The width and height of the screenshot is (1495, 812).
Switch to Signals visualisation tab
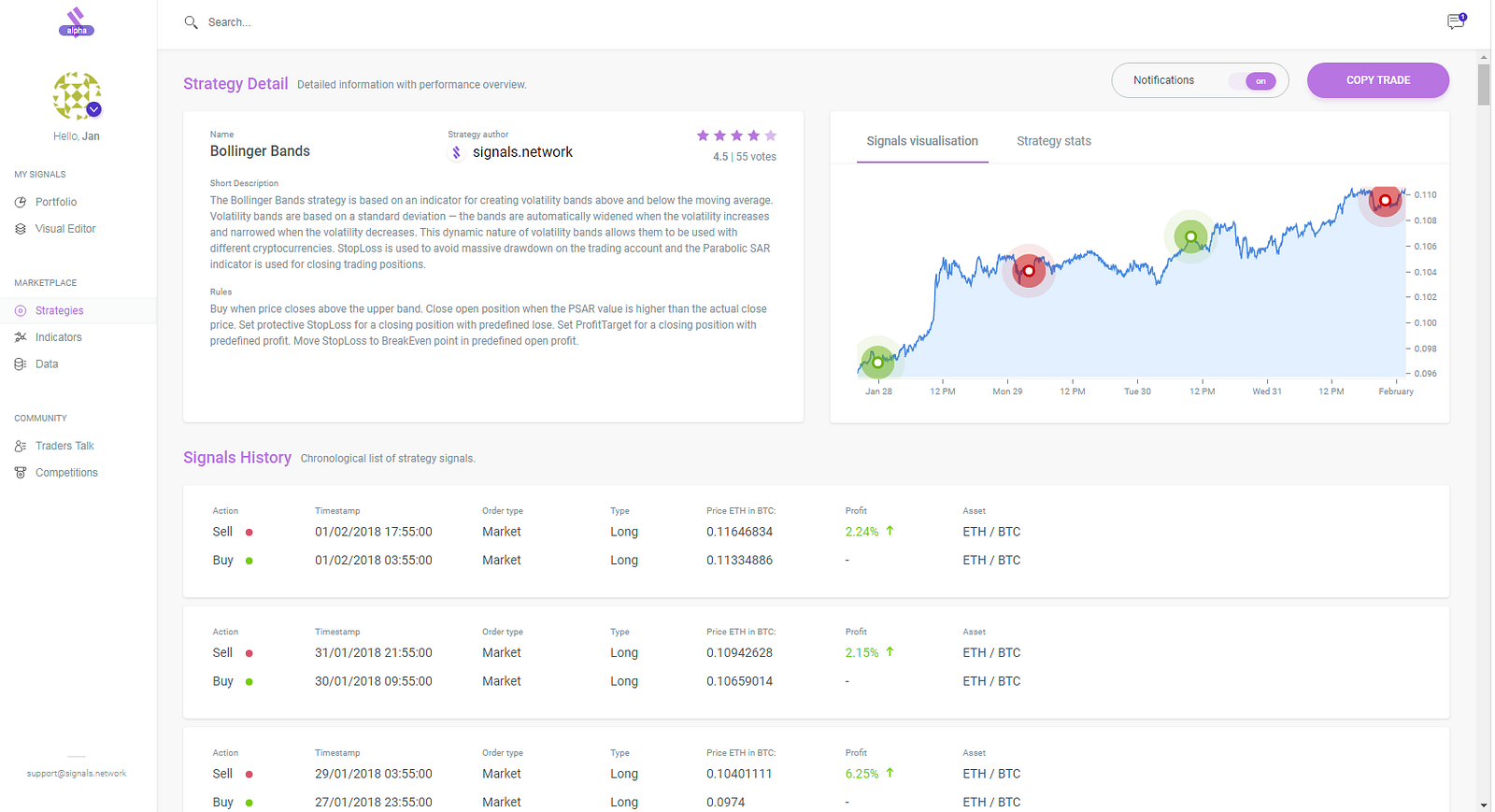point(922,141)
